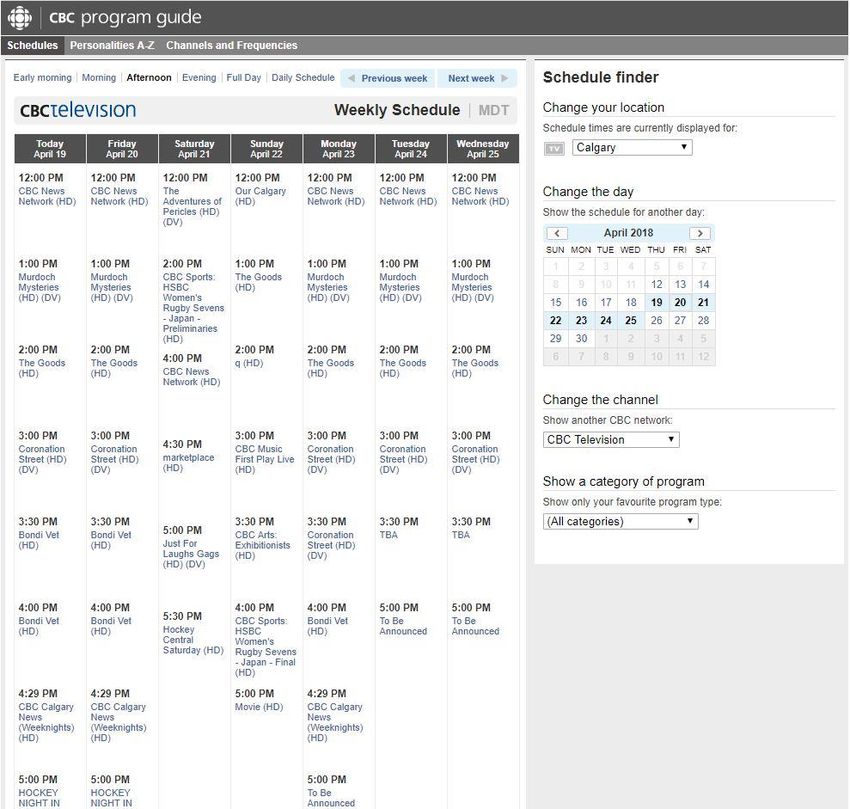Click the Schedule finder heading
The image size is (850, 809).
click(x=601, y=78)
